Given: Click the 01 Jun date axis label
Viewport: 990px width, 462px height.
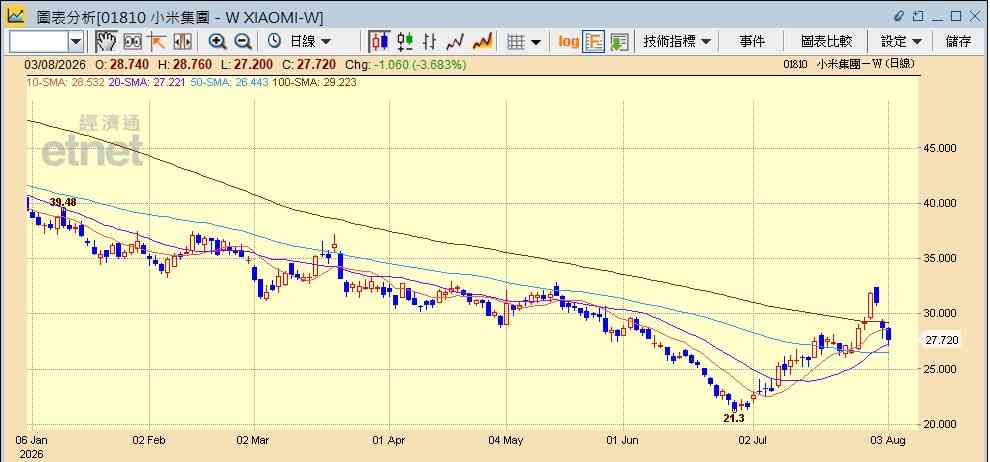Looking at the screenshot, I should [623, 441].
